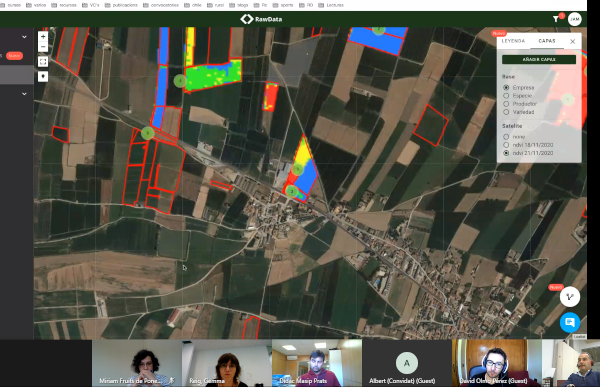Switch to the LEYENDA tab

513,41
